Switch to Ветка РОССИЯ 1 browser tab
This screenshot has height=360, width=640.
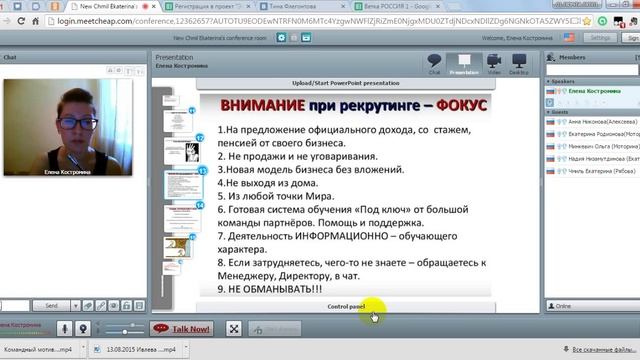tap(397, 7)
